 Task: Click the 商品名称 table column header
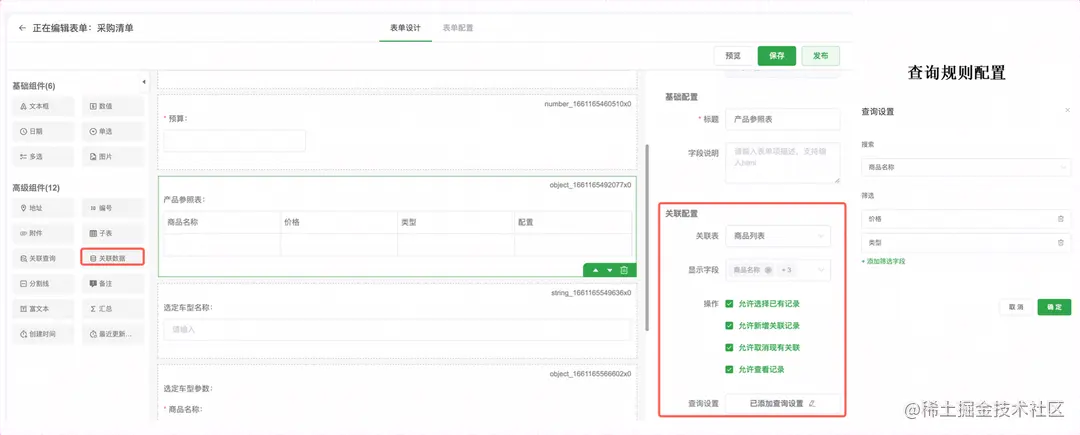tap(222, 222)
